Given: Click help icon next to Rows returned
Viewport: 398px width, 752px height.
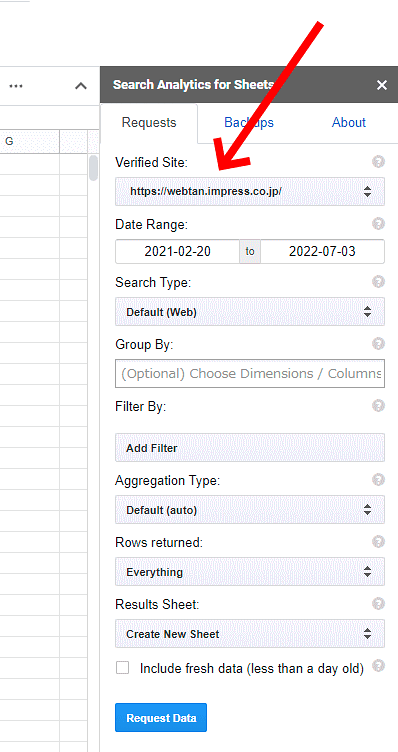Looking at the screenshot, I should coord(378,541).
